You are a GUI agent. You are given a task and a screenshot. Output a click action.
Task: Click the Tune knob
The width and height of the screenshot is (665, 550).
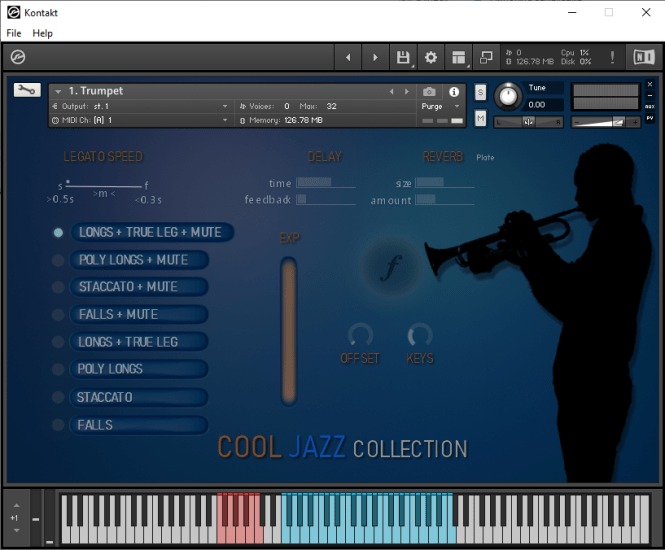pyautogui.click(x=508, y=96)
